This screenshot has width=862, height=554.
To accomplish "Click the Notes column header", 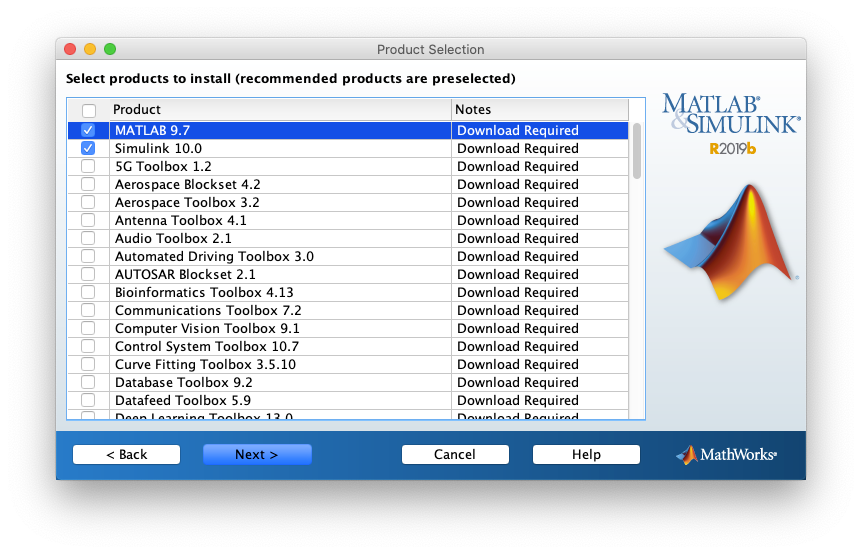I will coord(540,109).
